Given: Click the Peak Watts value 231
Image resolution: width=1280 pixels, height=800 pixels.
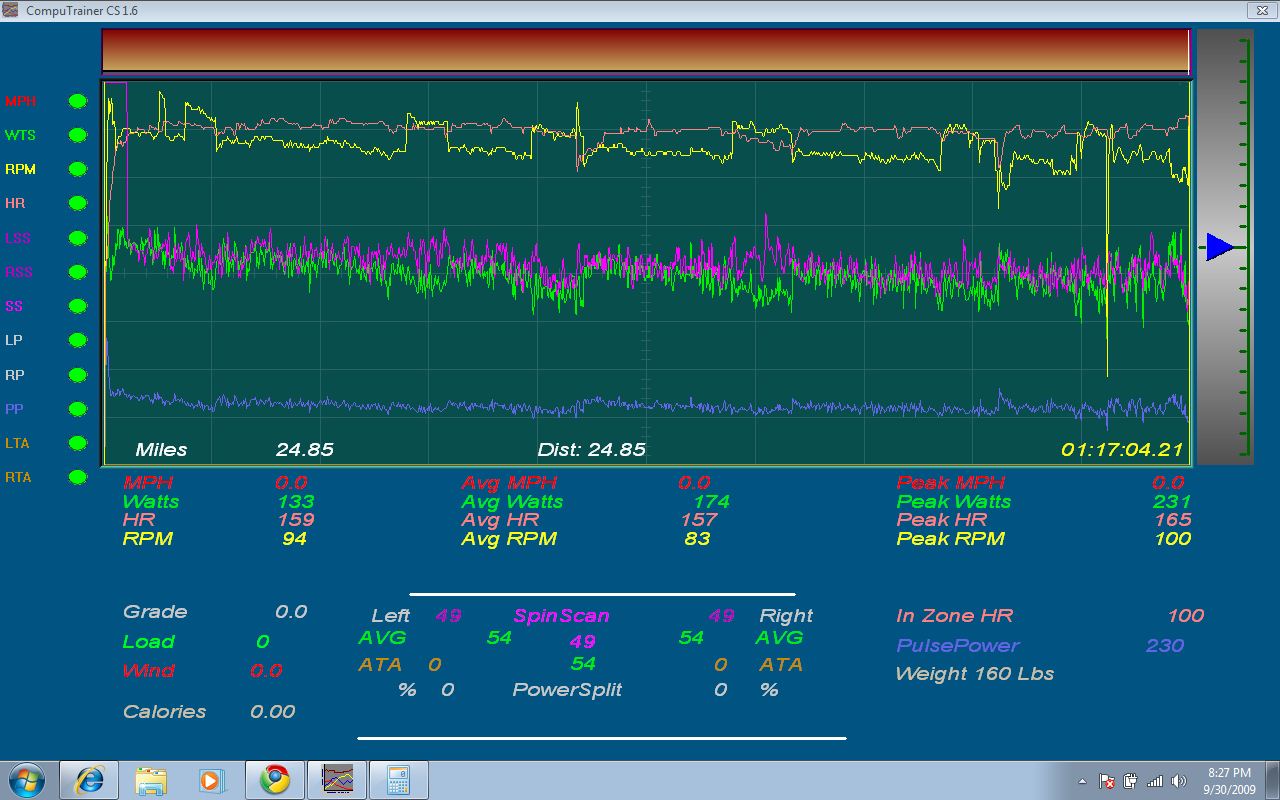Looking at the screenshot, I should tap(1172, 502).
